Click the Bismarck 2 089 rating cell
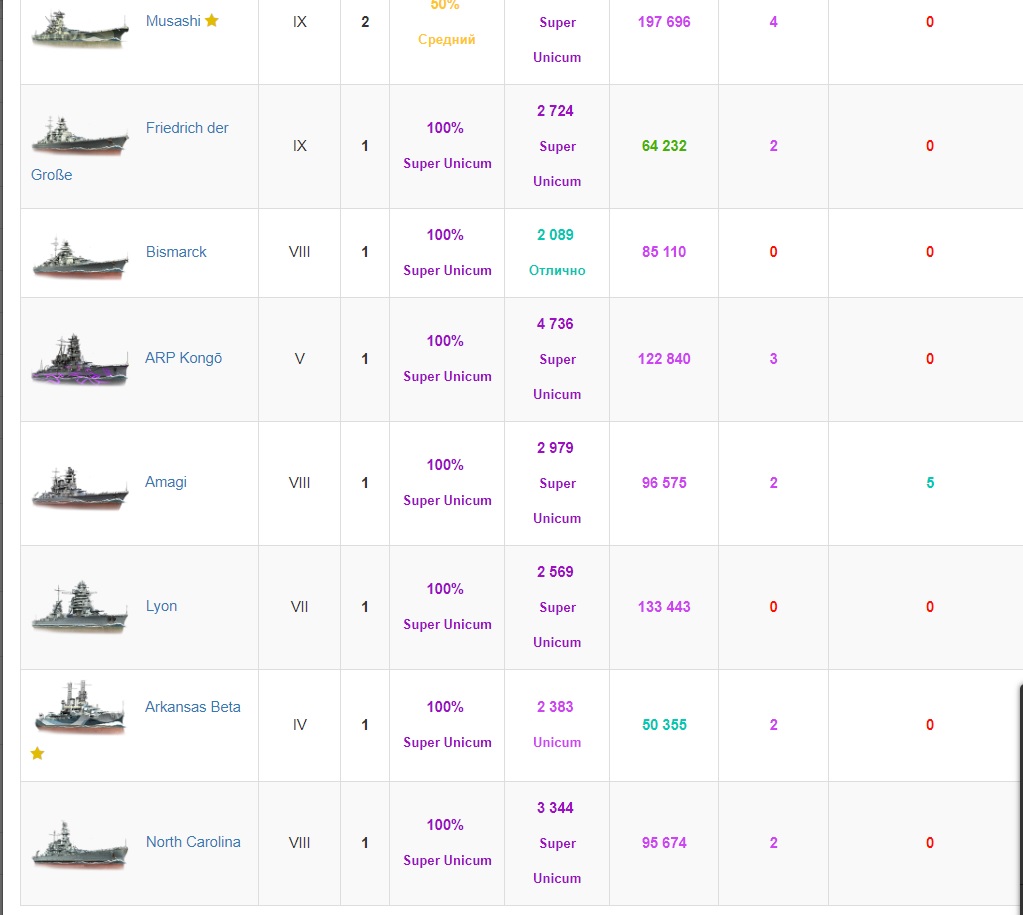1023x915 pixels. (x=555, y=235)
